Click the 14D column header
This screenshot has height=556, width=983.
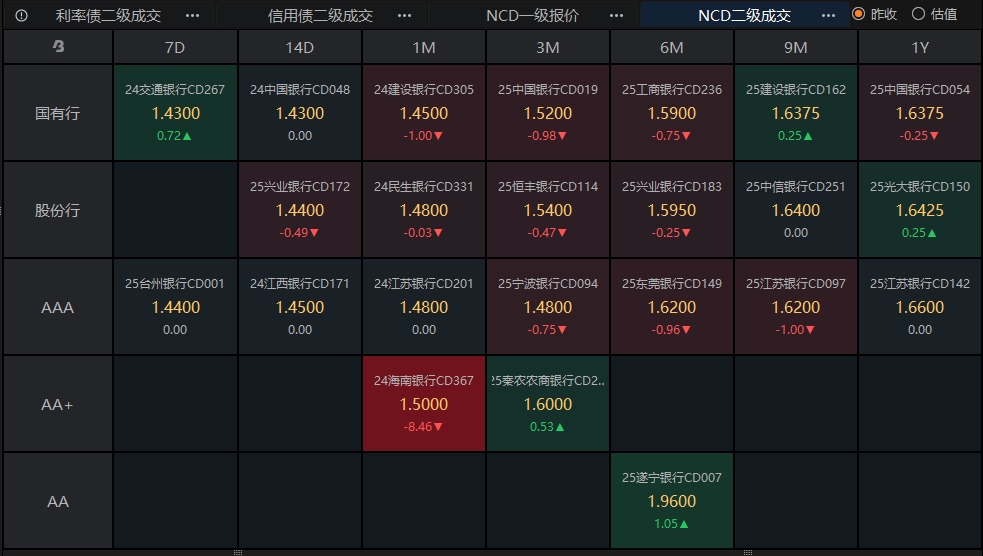click(x=300, y=48)
